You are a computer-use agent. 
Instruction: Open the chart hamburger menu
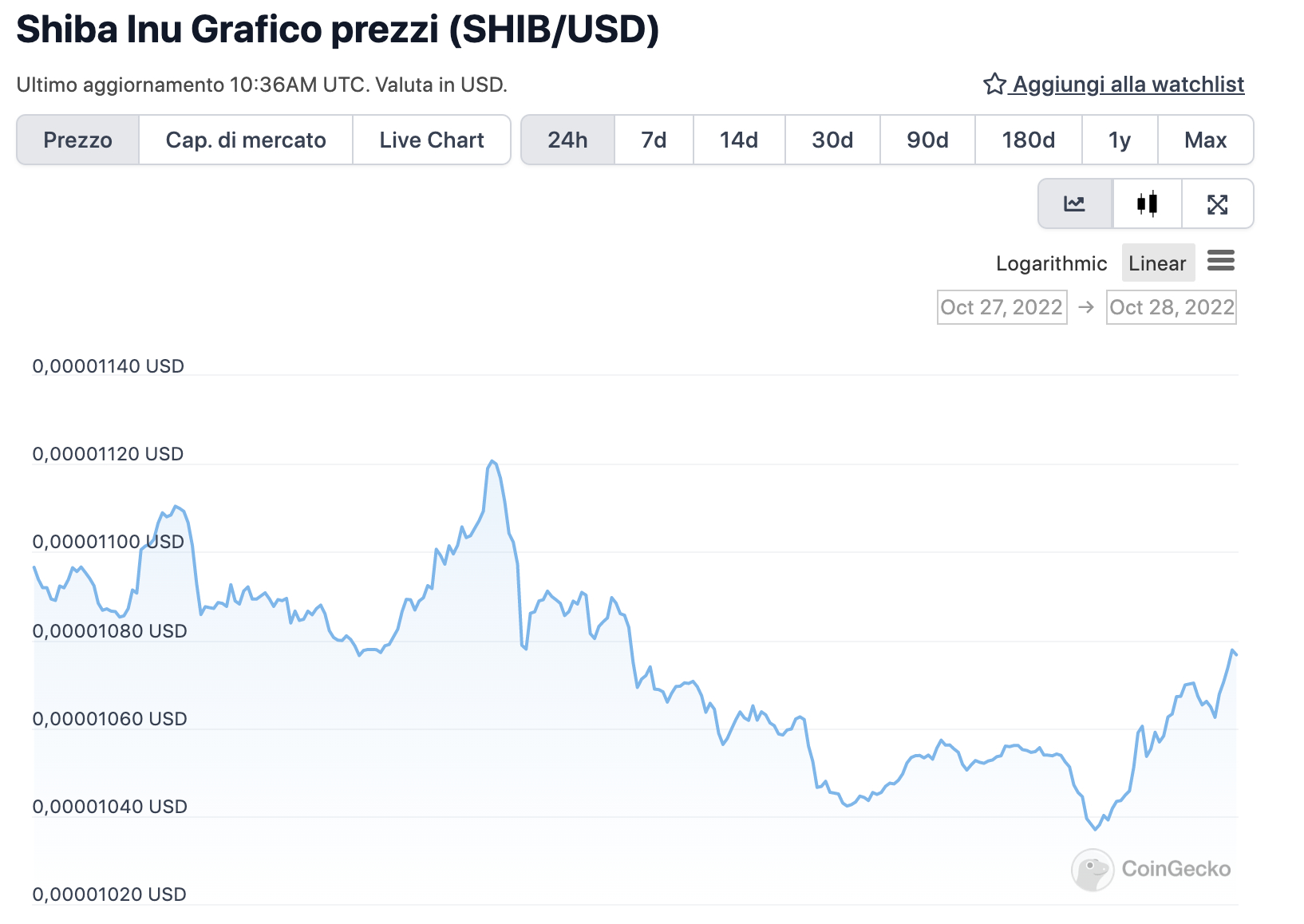[x=1220, y=260]
